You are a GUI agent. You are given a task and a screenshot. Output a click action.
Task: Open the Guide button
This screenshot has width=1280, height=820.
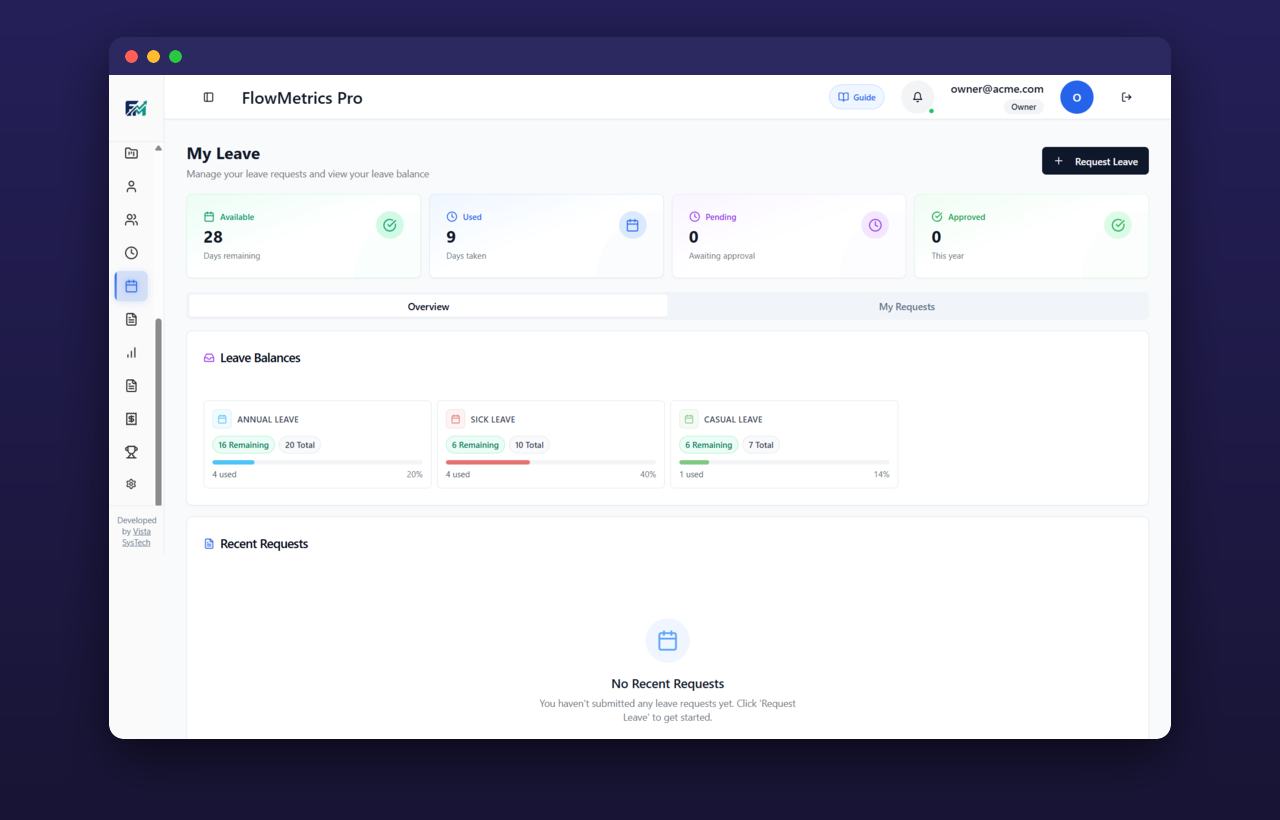click(857, 97)
